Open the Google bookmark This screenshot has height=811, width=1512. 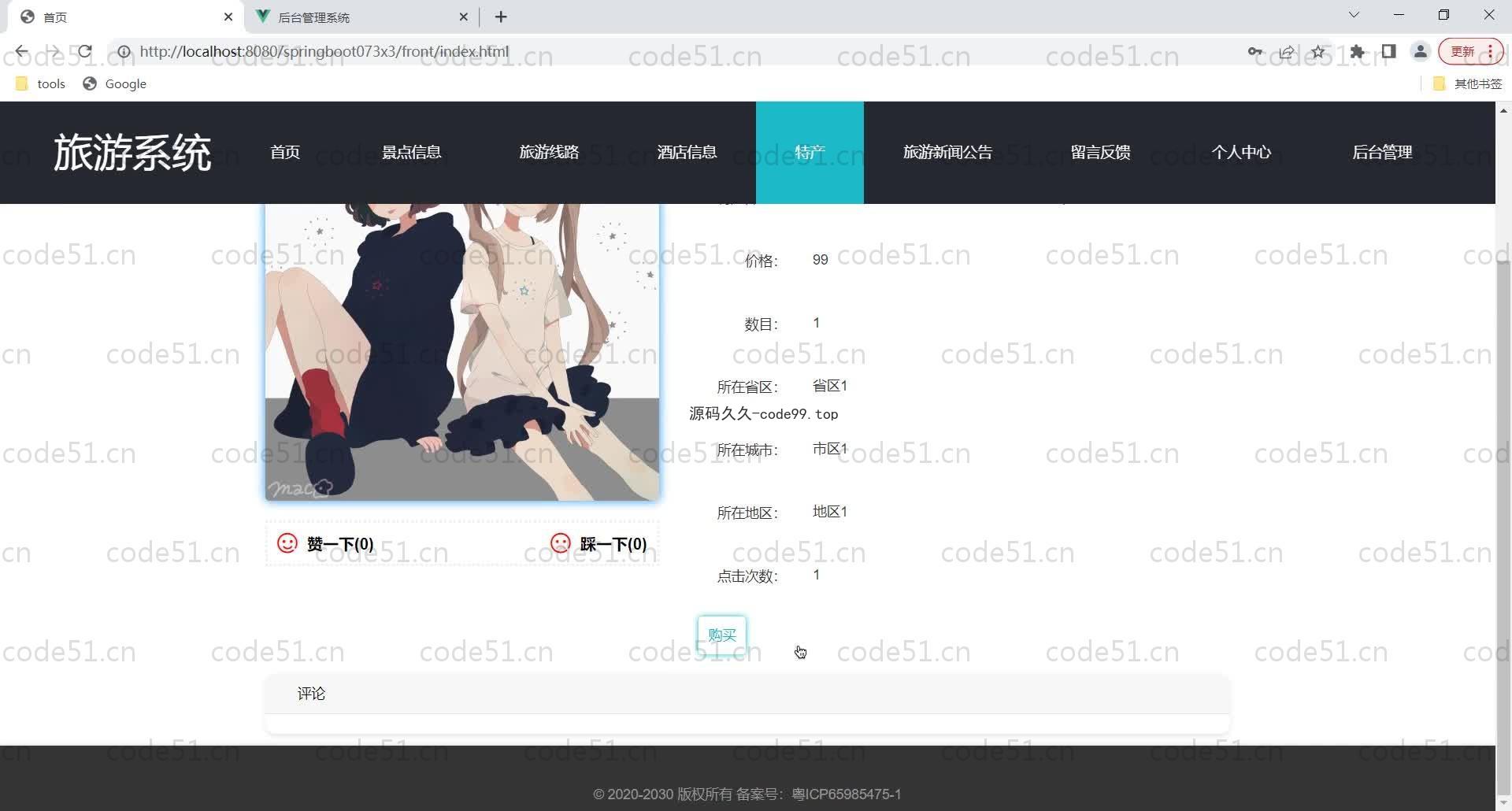tap(115, 83)
